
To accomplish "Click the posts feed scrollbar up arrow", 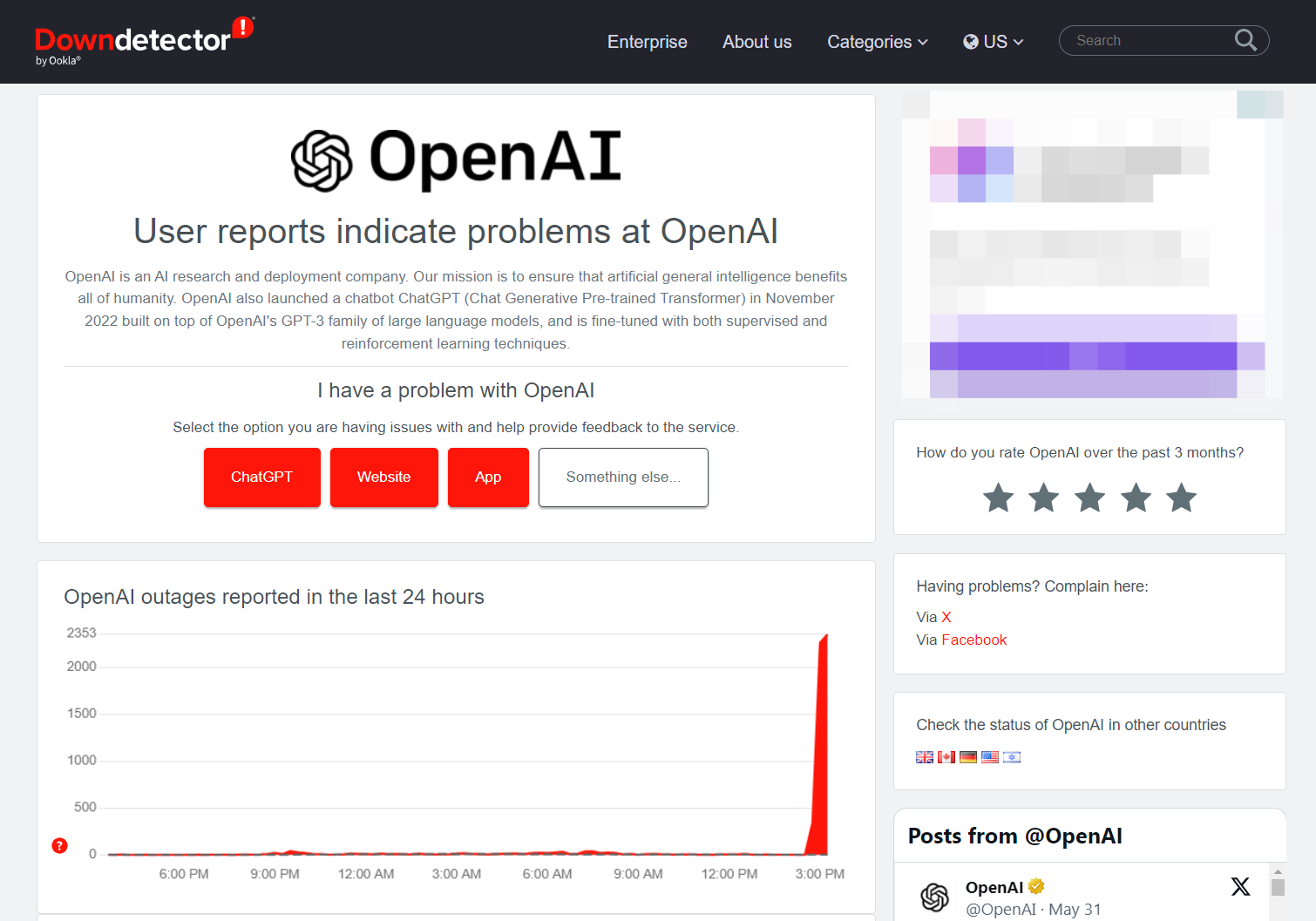I will pos(1278,871).
